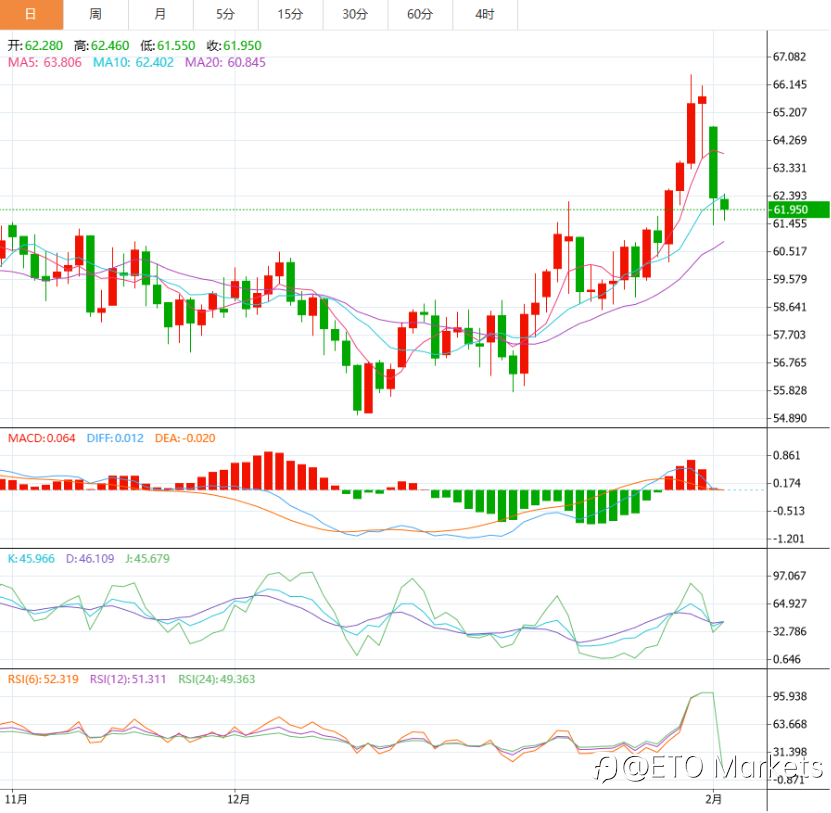Switch to the 周 weekly tab
The image size is (831, 813).
tap(96, 14)
